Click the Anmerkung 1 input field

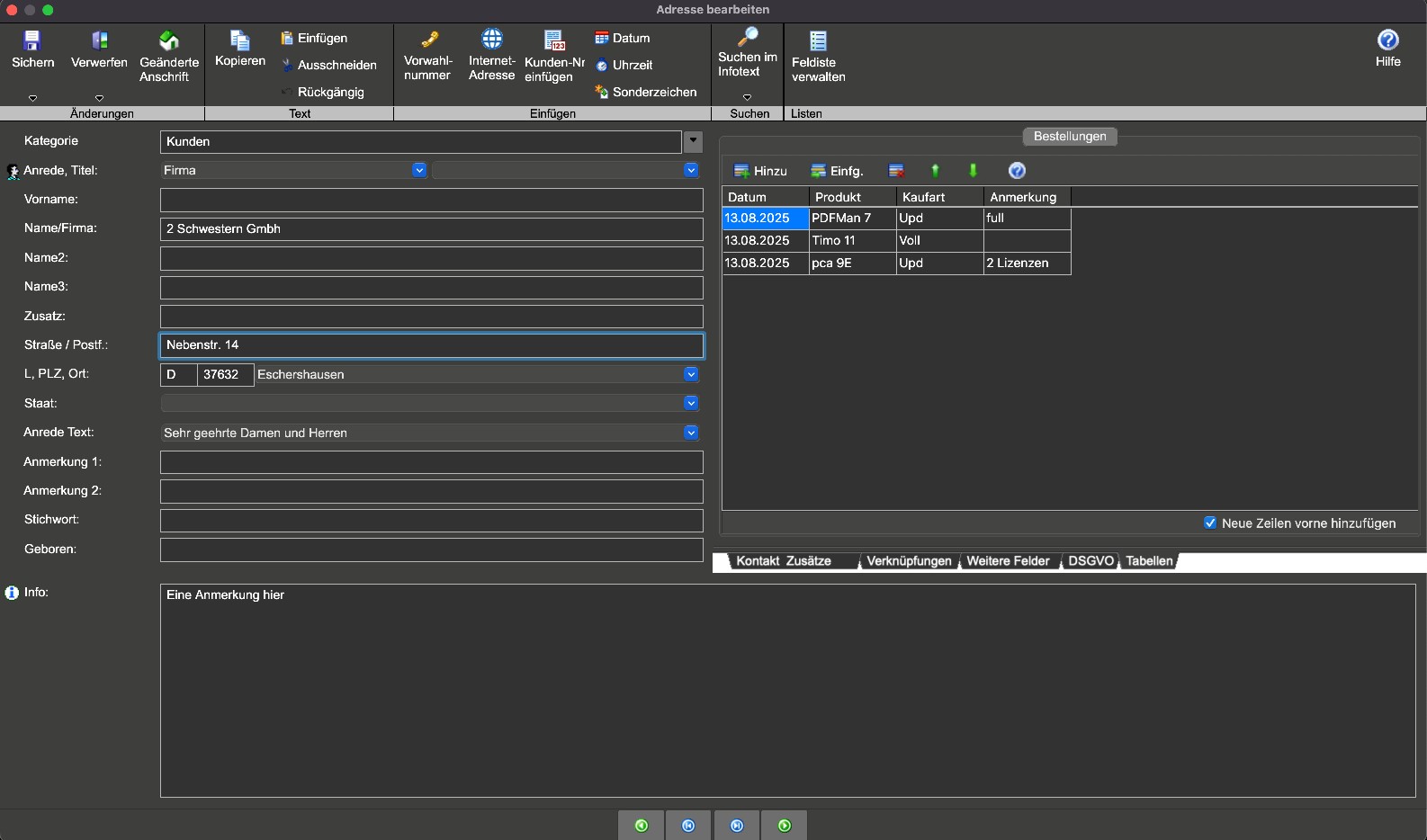(x=432, y=462)
